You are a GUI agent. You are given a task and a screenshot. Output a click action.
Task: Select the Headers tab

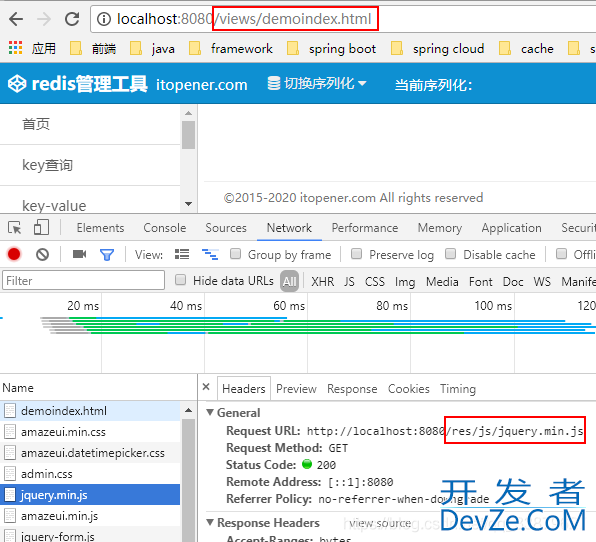click(244, 389)
